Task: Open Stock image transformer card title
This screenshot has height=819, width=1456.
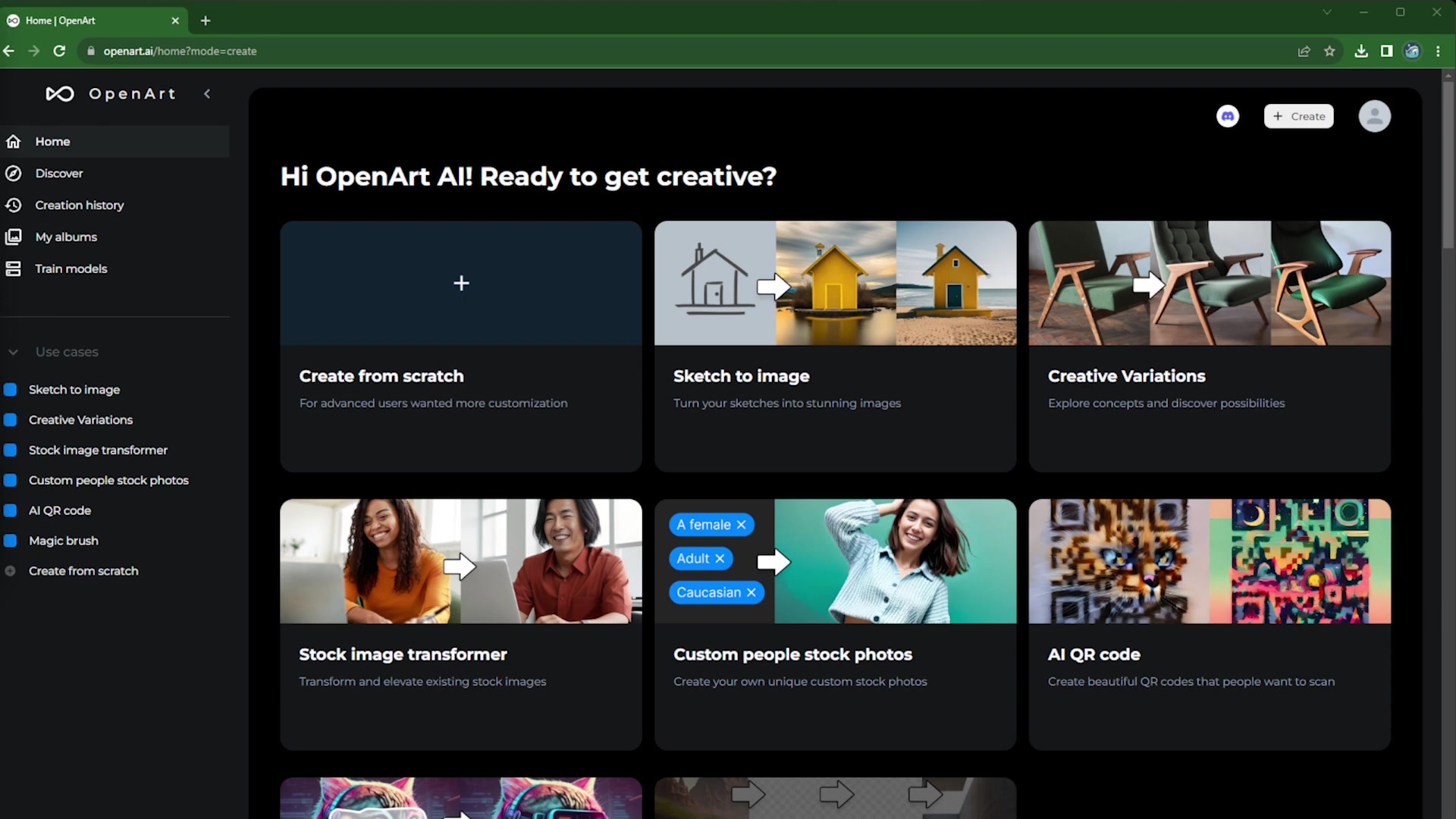Action: click(x=403, y=654)
